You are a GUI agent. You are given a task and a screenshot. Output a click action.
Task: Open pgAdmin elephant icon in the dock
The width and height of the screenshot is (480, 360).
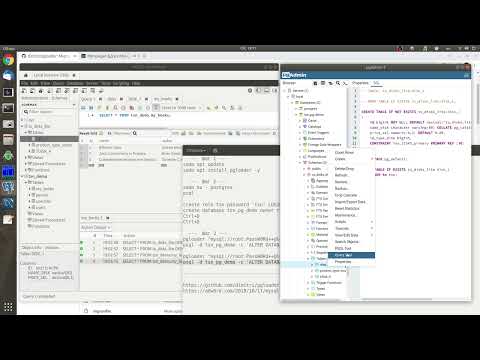[8, 187]
